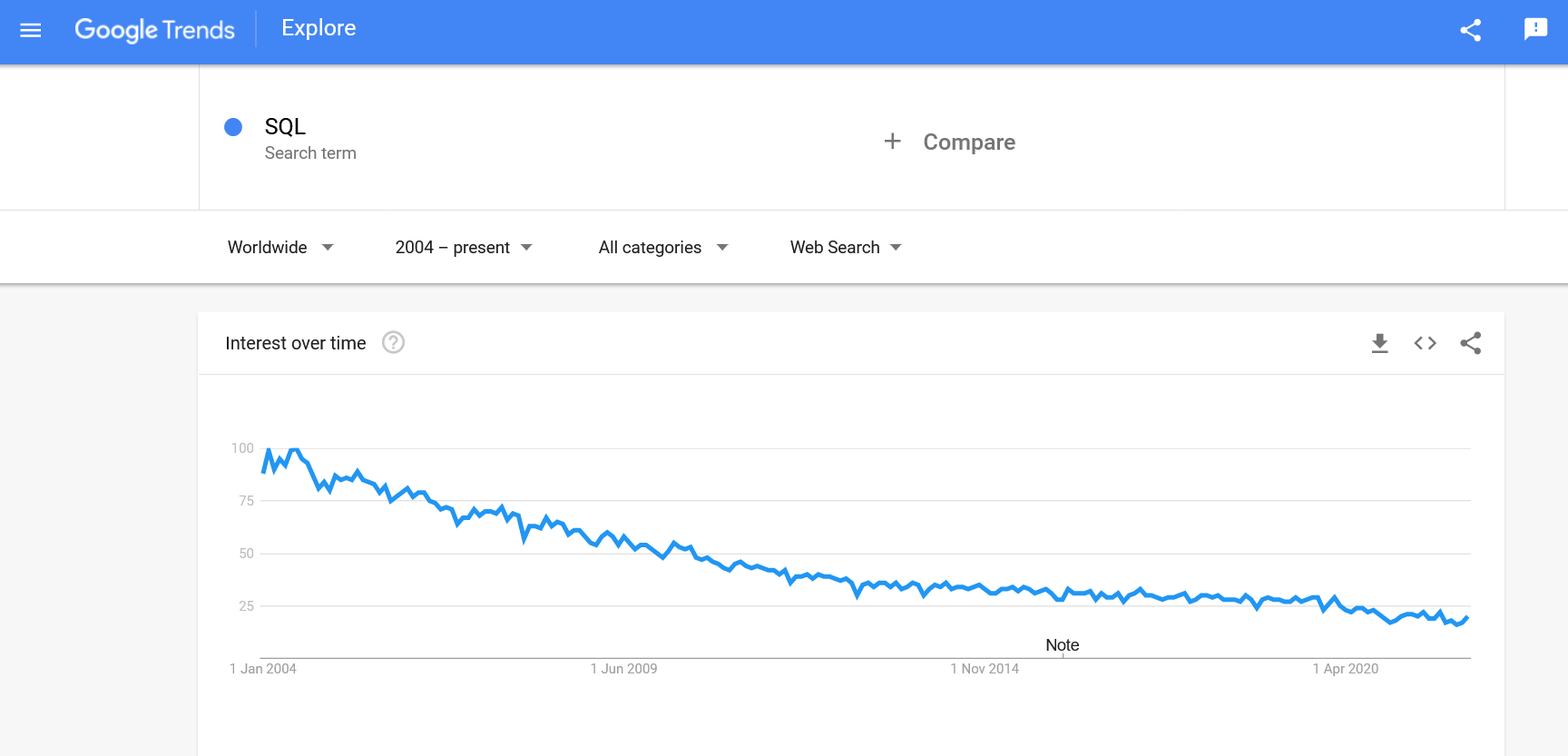Click the 1 Jun 2009 axis label
Image resolution: width=1568 pixels, height=756 pixels.
click(x=623, y=669)
